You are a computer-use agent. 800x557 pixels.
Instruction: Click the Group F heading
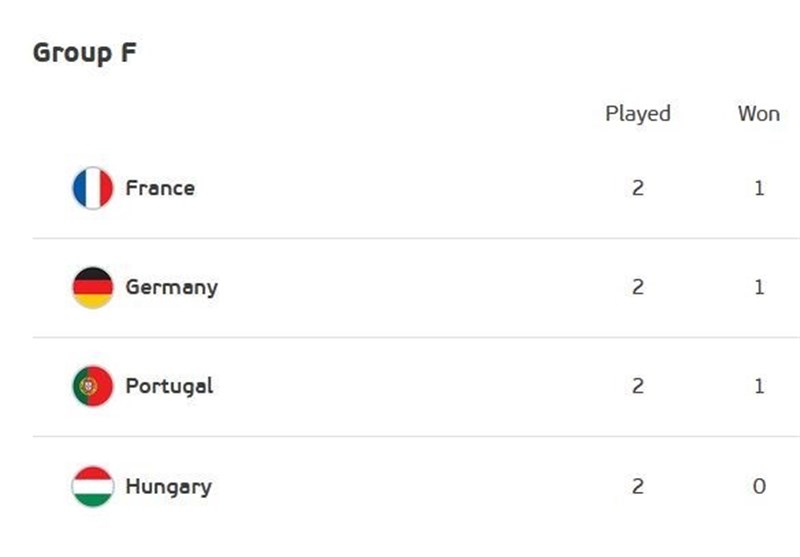tap(84, 53)
